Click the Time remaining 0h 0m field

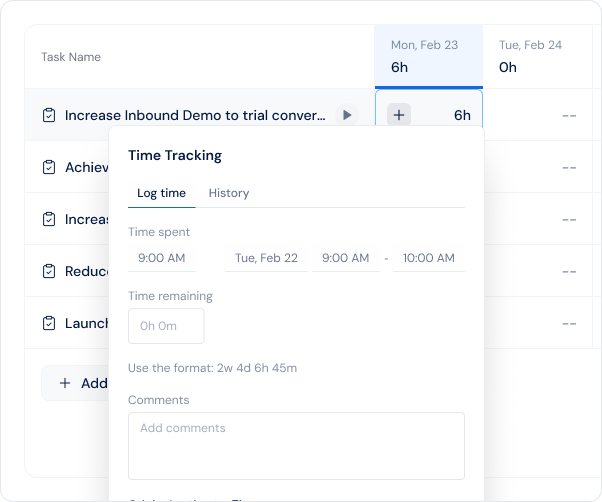pos(166,326)
